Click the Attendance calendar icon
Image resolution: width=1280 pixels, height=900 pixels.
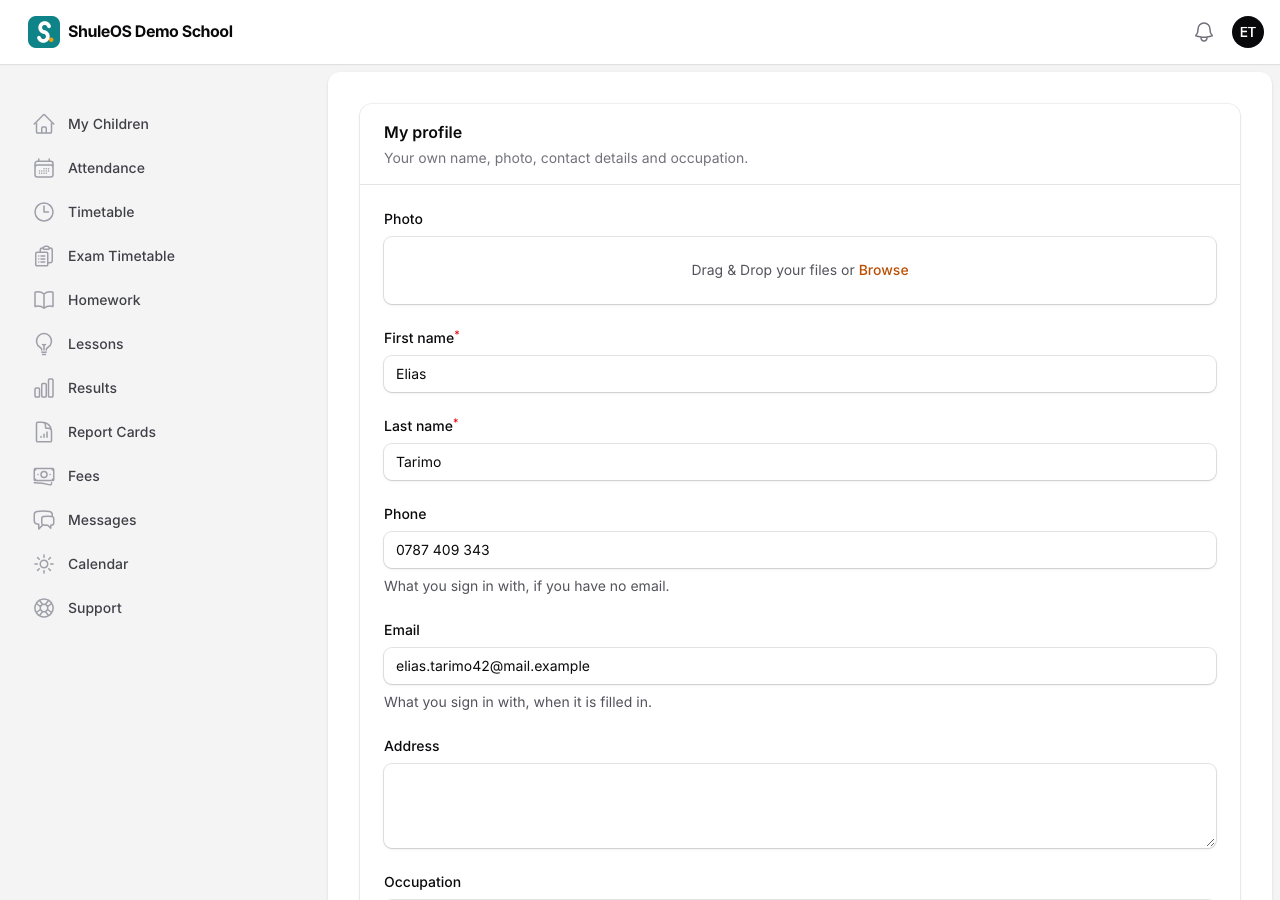(x=44, y=168)
